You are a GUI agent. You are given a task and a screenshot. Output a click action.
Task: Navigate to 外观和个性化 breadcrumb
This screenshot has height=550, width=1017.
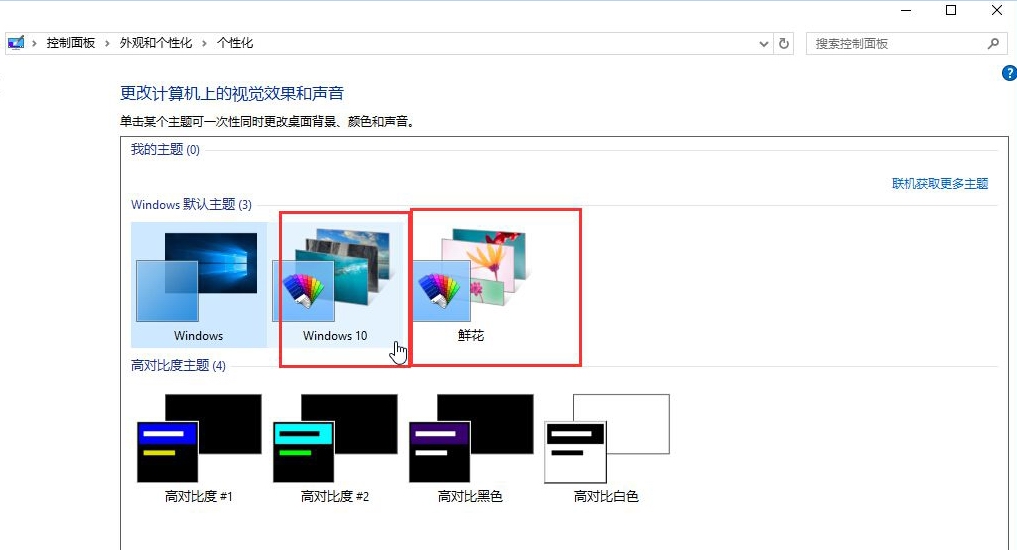point(156,43)
